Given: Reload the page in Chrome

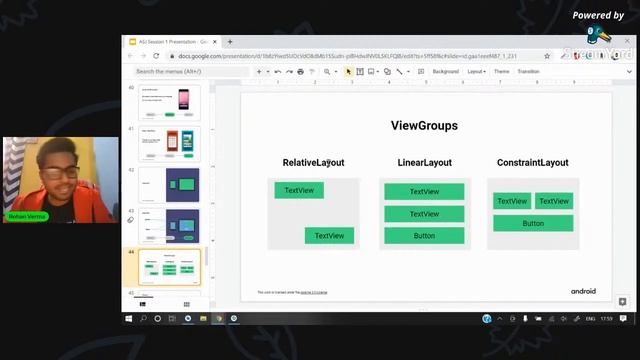Looking at the screenshot, I should click(x=156, y=56).
